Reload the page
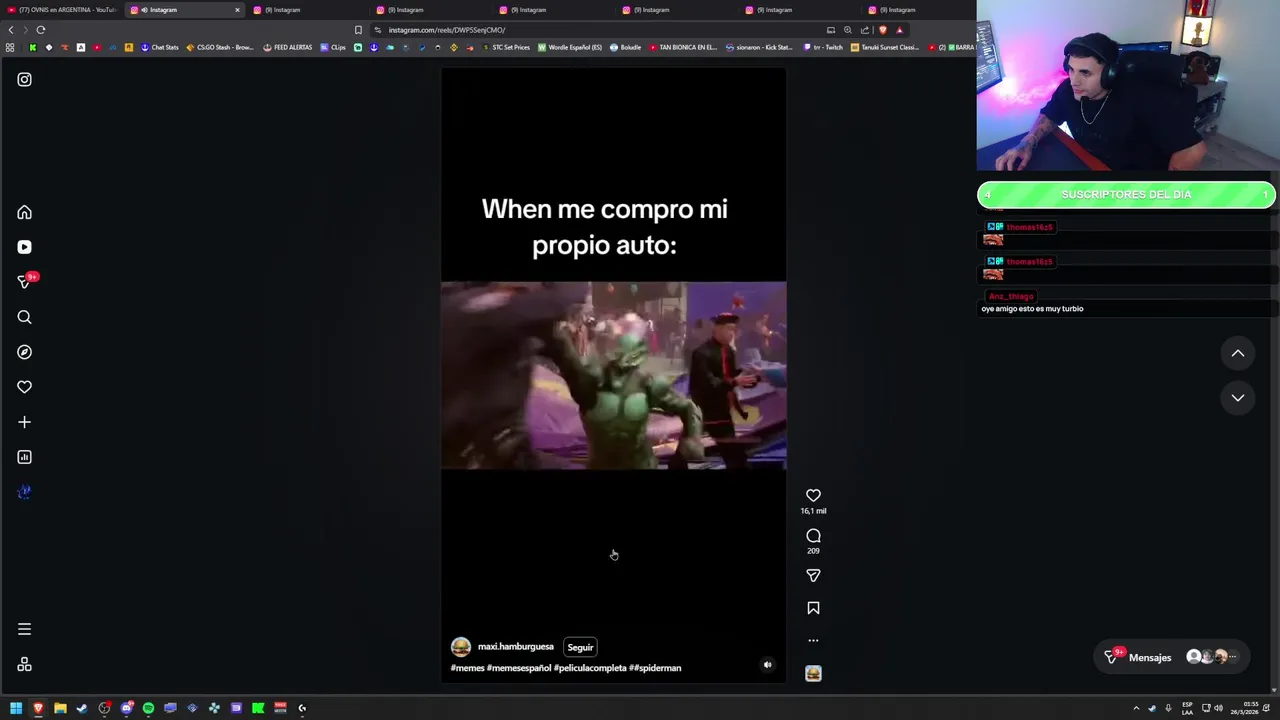The width and height of the screenshot is (1280, 720). pyautogui.click(x=41, y=30)
